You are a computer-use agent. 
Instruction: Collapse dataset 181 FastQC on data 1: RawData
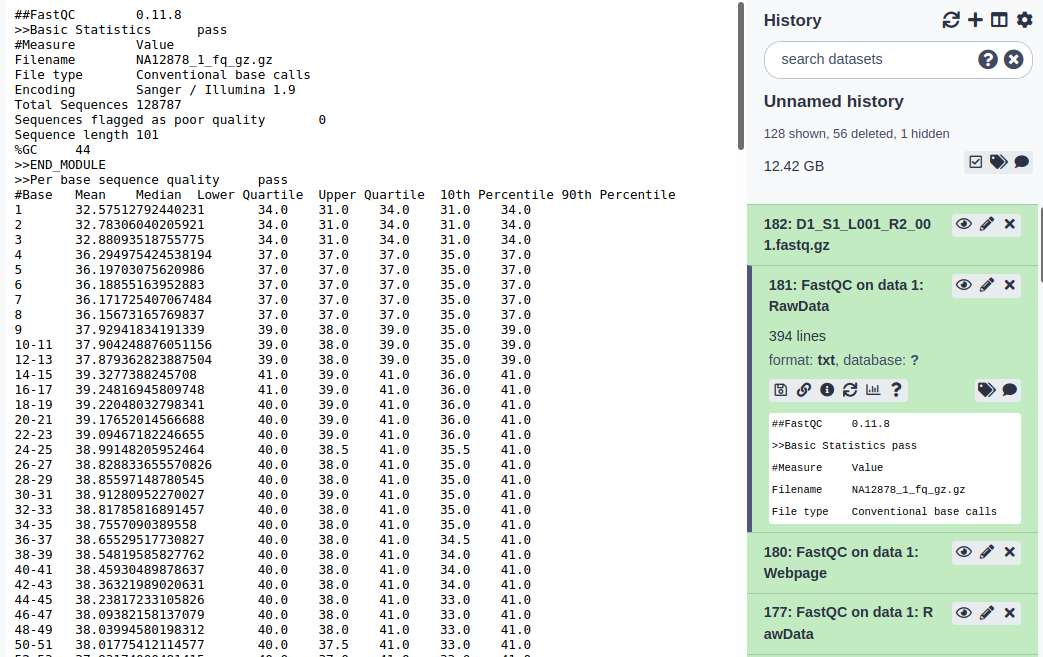point(846,296)
